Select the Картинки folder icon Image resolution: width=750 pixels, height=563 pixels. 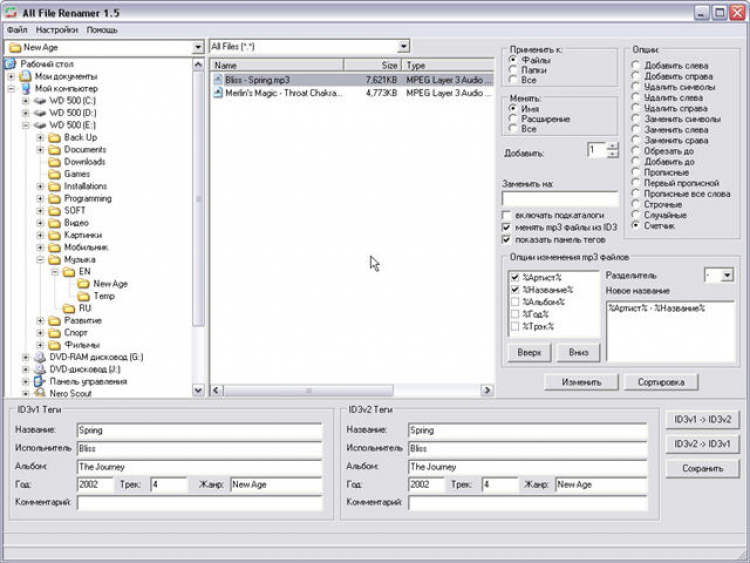coord(55,235)
